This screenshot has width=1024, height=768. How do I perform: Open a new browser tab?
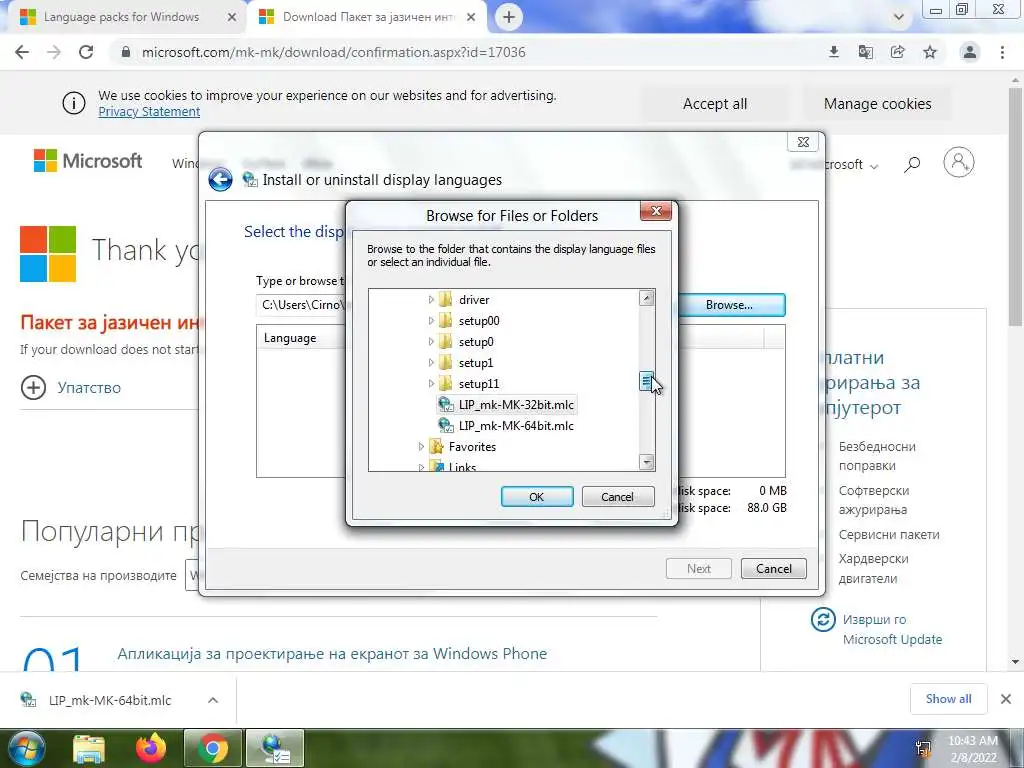point(509,18)
